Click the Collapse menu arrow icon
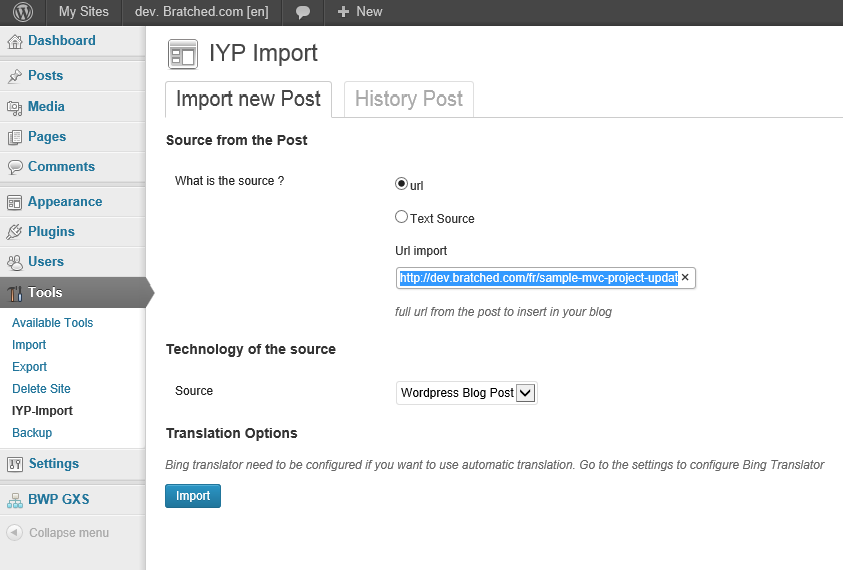Image resolution: width=843 pixels, height=570 pixels. [x=15, y=532]
